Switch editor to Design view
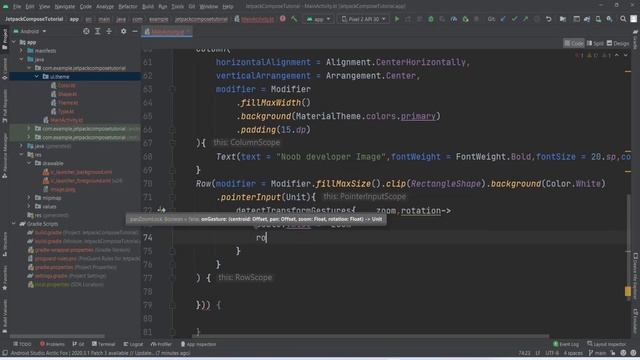 tap(618, 43)
